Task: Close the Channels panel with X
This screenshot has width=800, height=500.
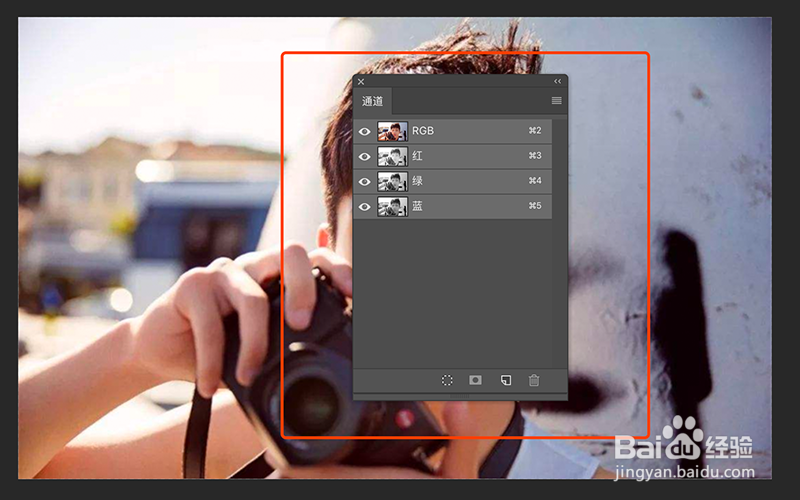Action: [x=361, y=82]
